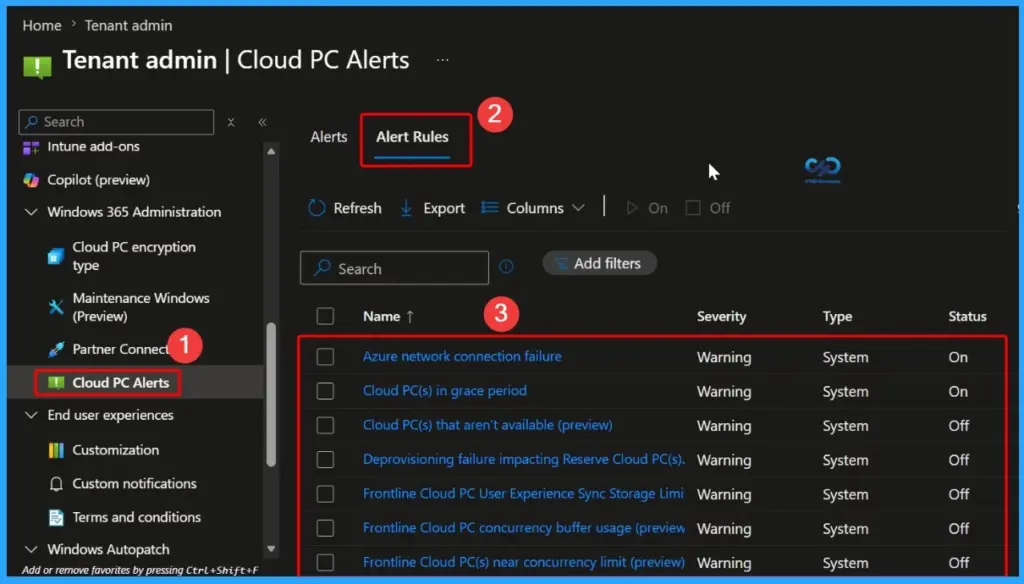1024x584 pixels.
Task: Check the Frontline concurrency buffer usage row
Action: [x=325, y=528]
